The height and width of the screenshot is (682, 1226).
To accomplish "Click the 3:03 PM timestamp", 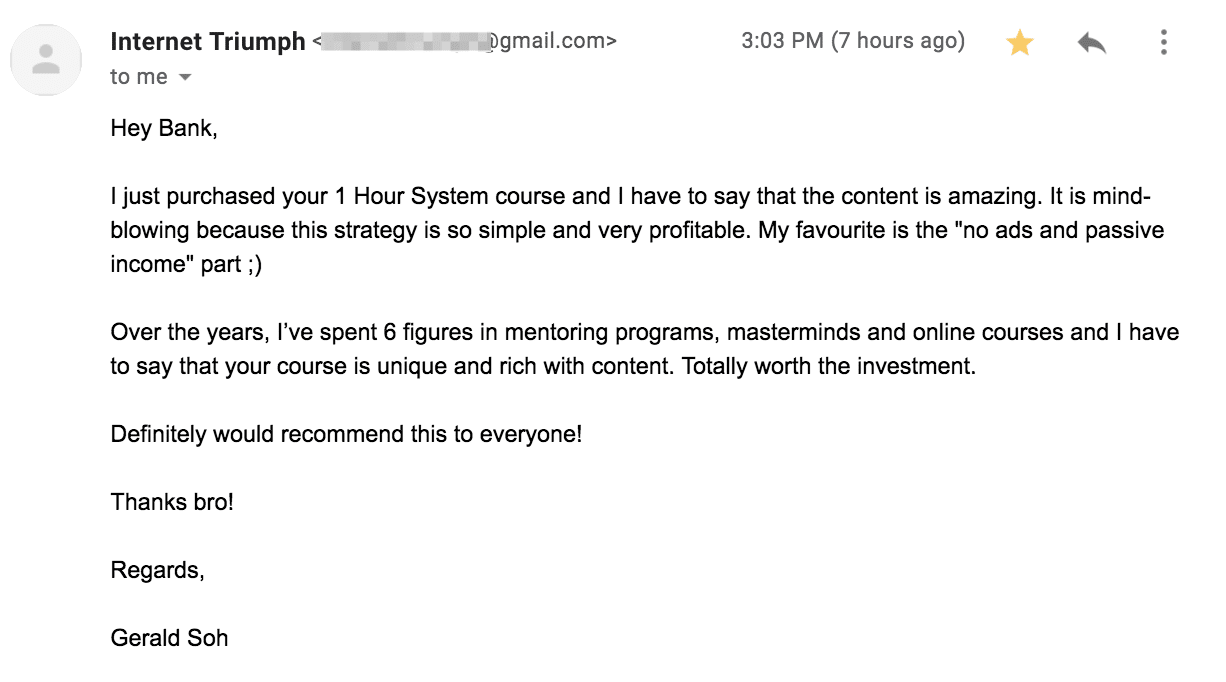I will click(852, 42).
